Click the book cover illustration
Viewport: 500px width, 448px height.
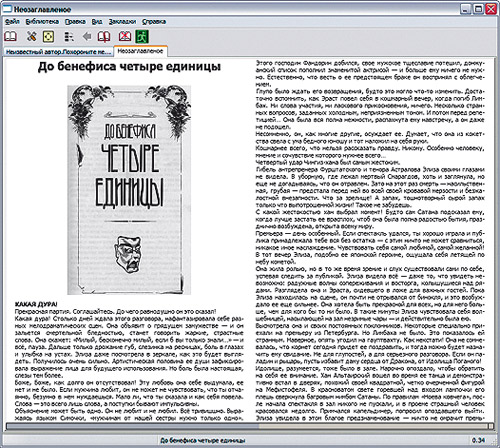[129, 190]
